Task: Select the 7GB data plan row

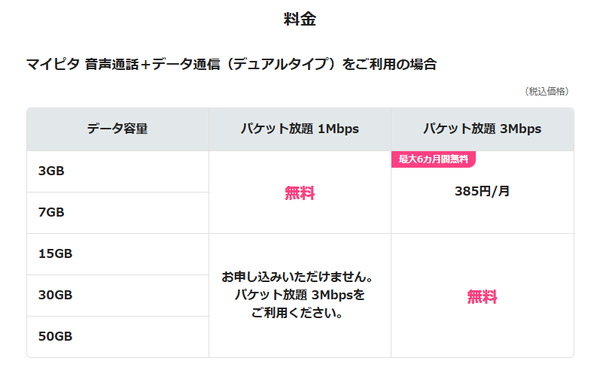Action: coord(117,213)
